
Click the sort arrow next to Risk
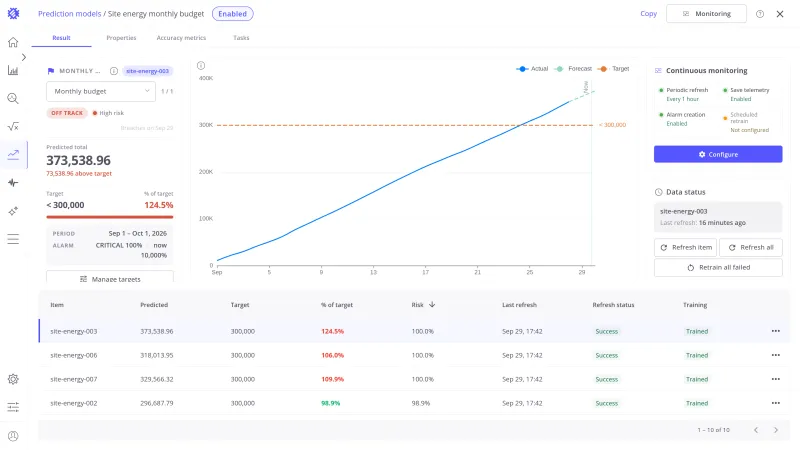click(432, 305)
